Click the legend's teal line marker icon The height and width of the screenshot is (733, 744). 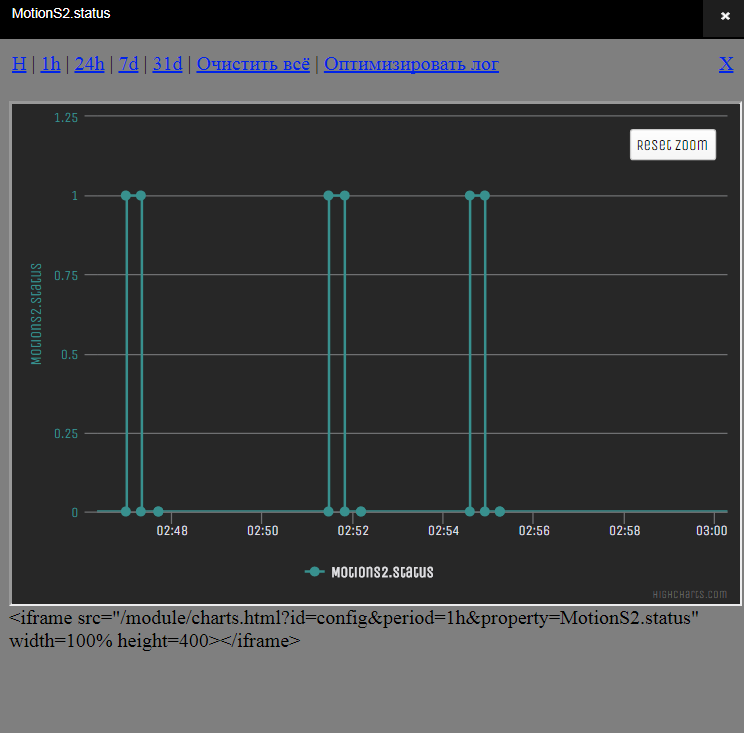(315, 572)
